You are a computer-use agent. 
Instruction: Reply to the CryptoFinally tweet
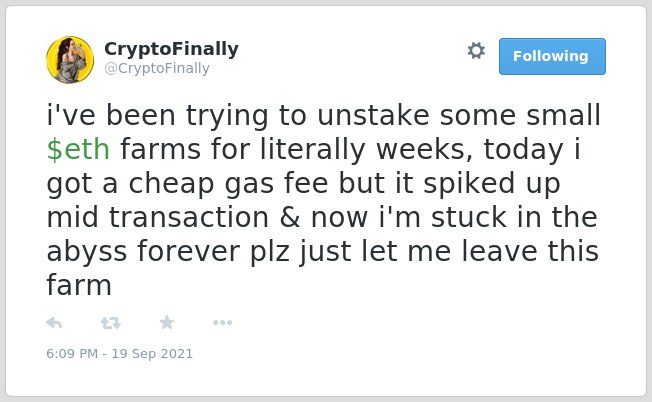pyautogui.click(x=54, y=323)
